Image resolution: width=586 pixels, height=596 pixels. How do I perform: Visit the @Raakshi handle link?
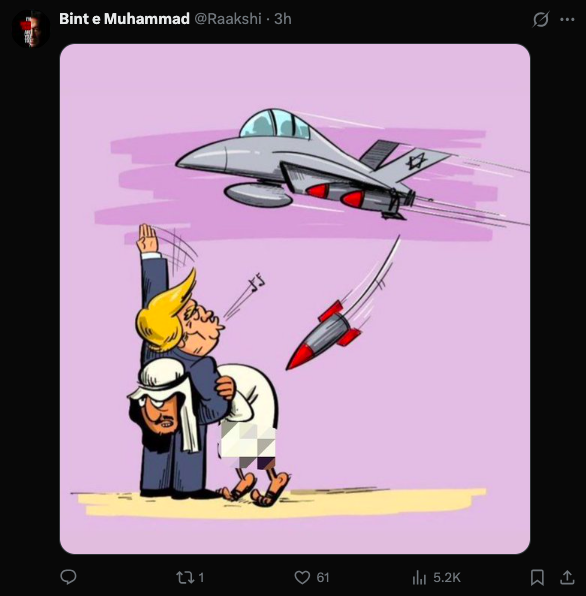click(228, 19)
